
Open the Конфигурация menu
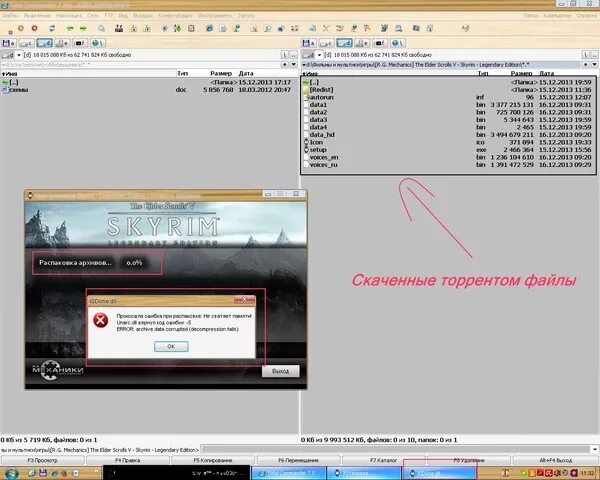coord(176,16)
